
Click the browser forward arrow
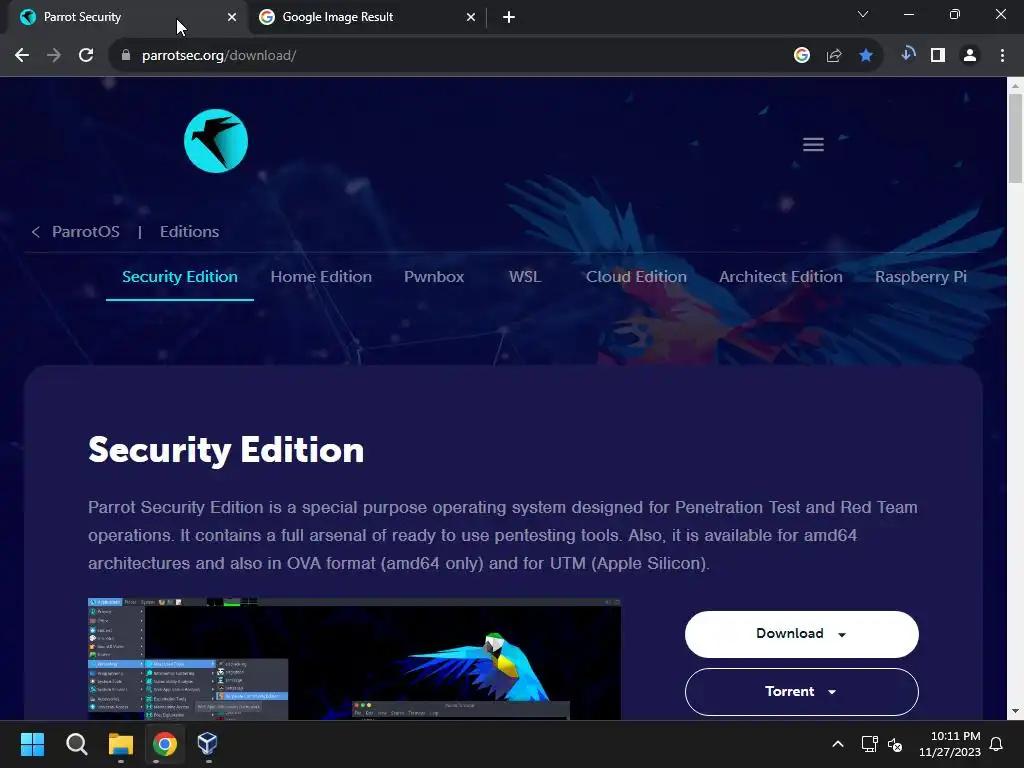pos(54,56)
